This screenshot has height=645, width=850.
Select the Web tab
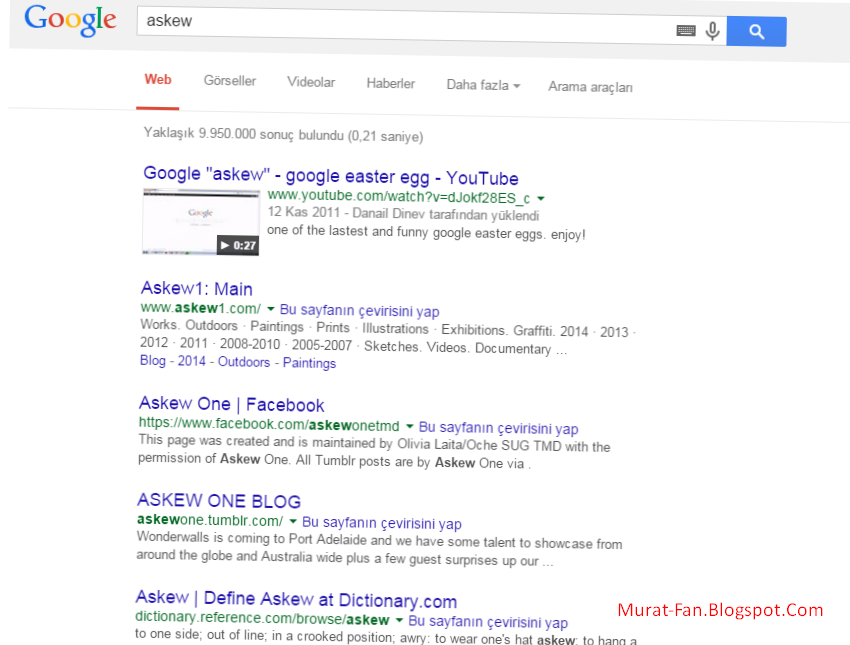click(158, 80)
